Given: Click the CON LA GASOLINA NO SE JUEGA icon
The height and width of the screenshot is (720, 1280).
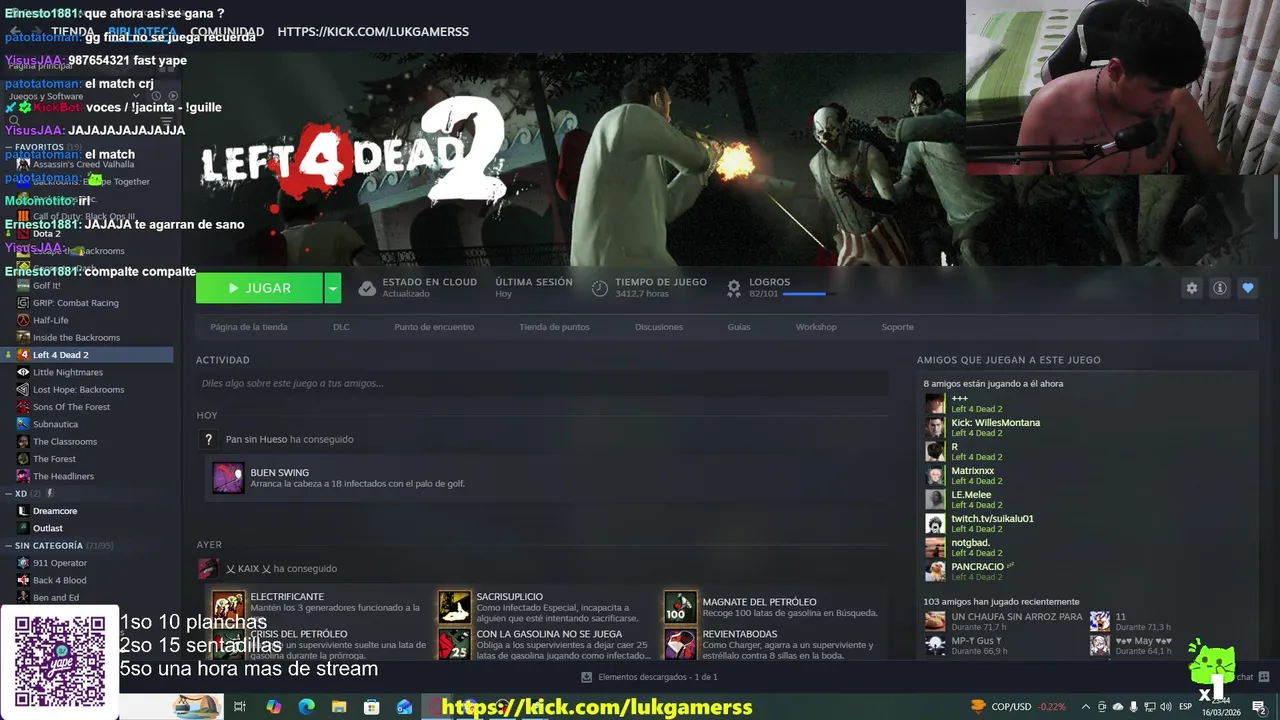Looking at the screenshot, I should tap(454, 643).
